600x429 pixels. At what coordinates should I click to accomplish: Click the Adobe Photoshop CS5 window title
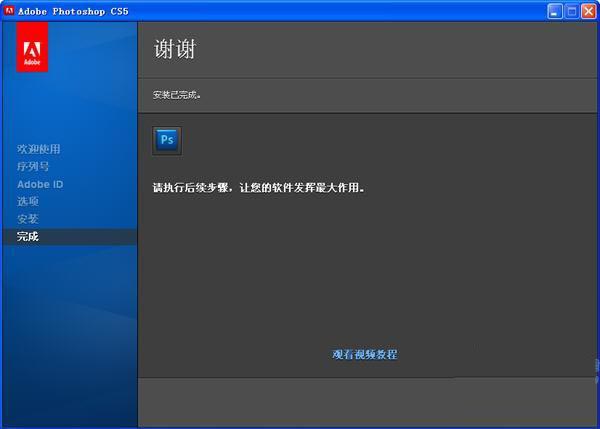(73, 11)
